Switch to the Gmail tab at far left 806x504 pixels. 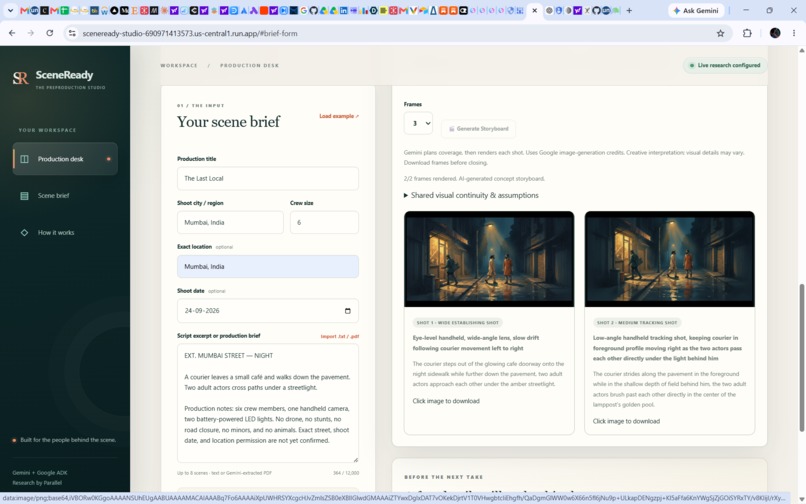24,10
